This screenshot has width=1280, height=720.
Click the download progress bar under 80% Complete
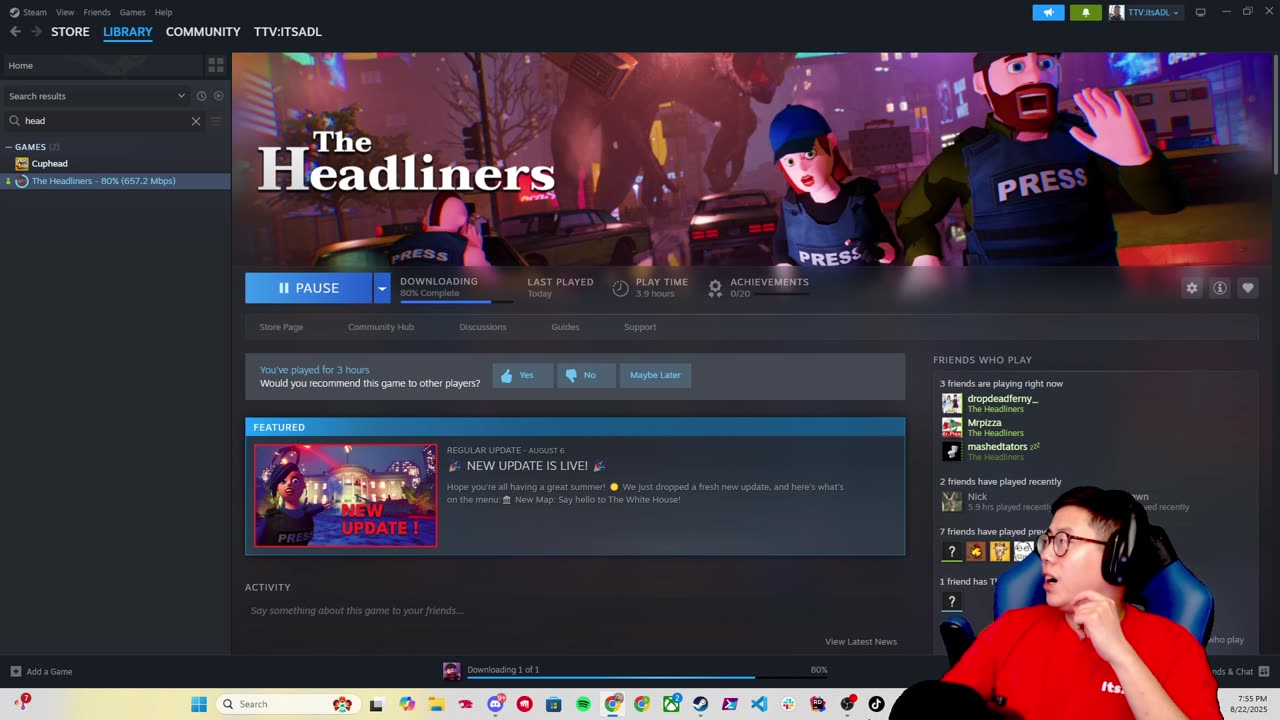(x=456, y=301)
